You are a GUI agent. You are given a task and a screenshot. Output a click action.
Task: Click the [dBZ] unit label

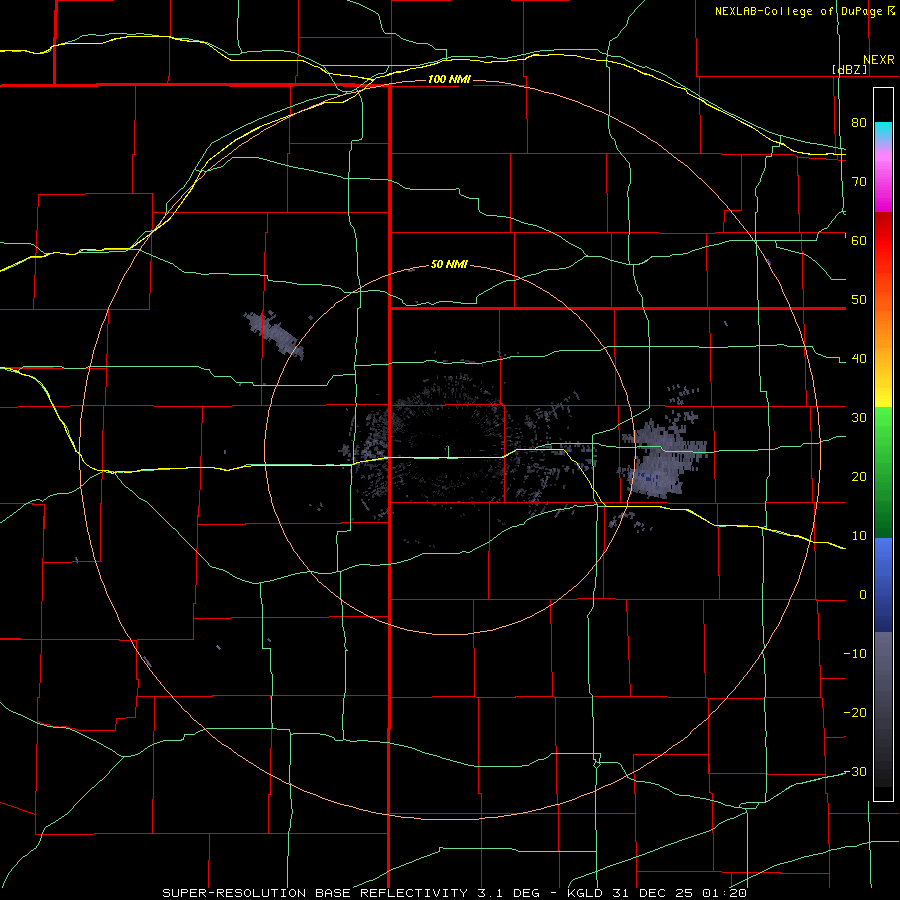click(850, 69)
